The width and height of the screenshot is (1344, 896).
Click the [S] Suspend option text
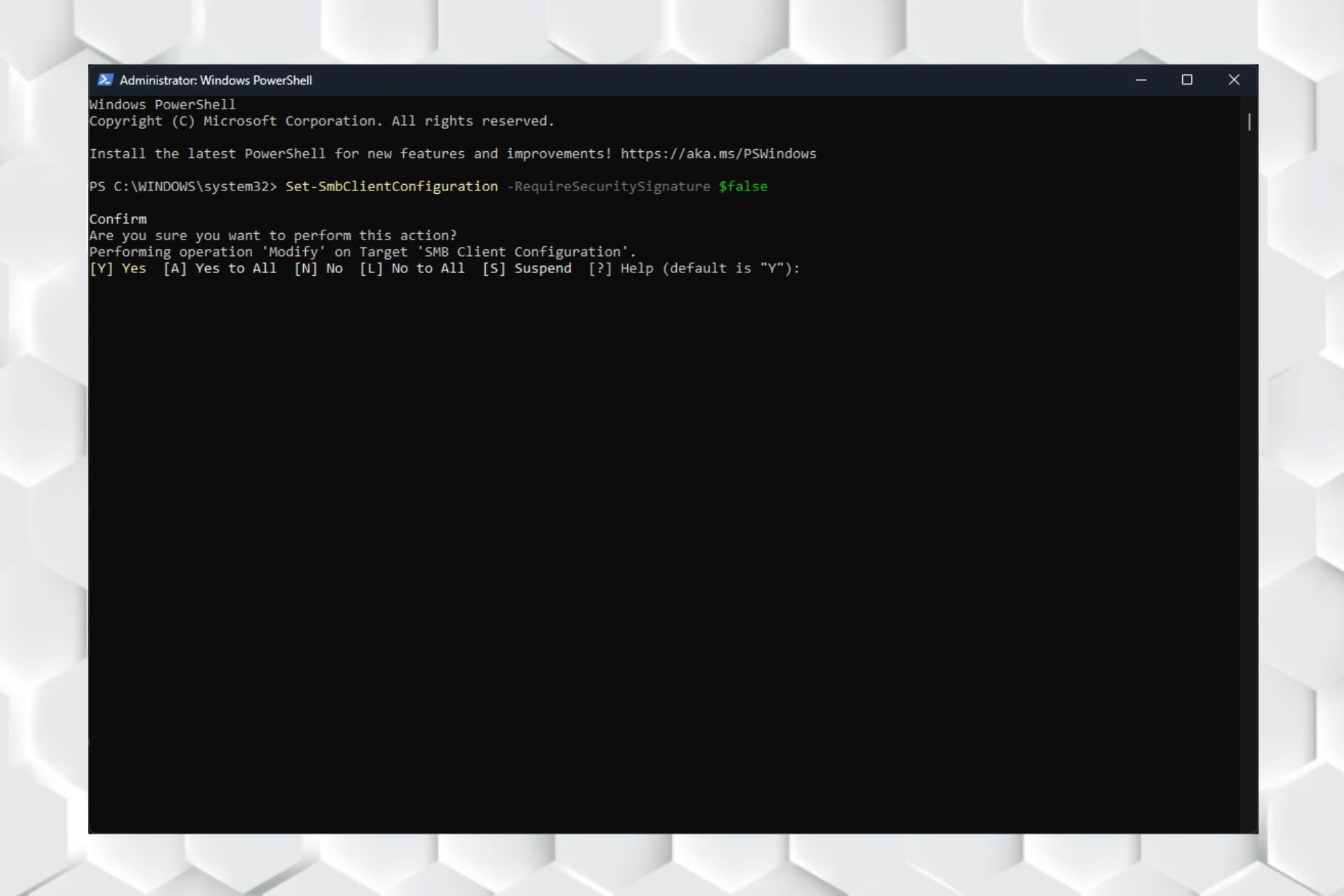pyautogui.click(x=526, y=269)
